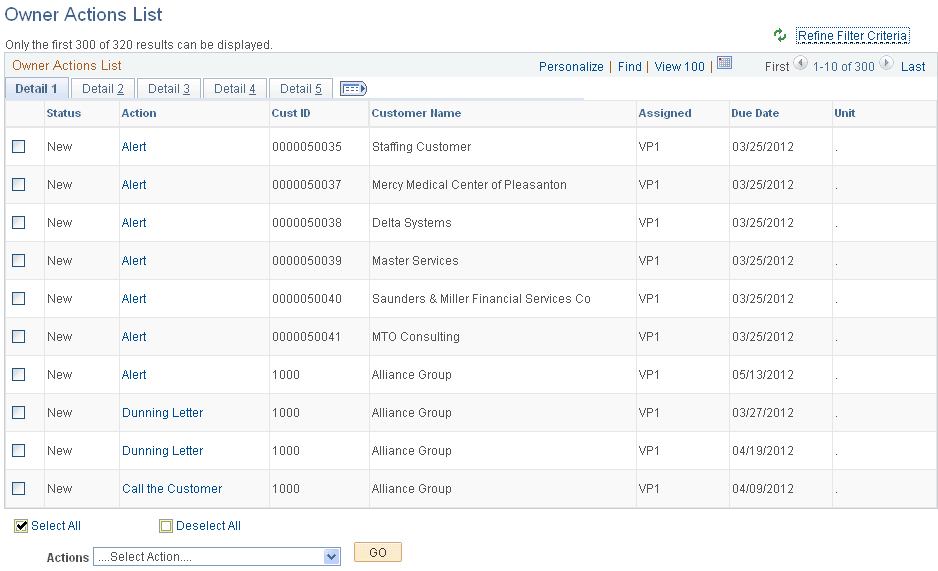The image size is (938, 571).
Task: Click the due date 05/13/2012
Action: 763,374
